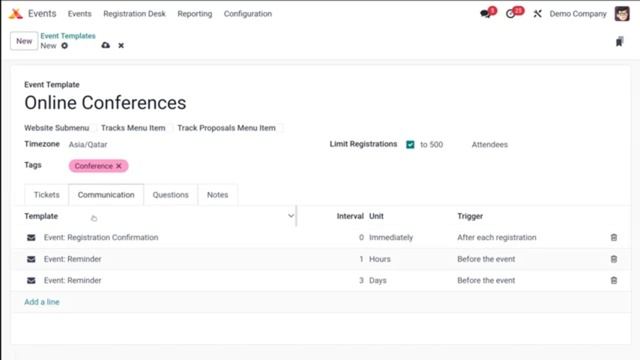This screenshot has width=640, height=360.
Task: Open the Reporting menu
Action: 195,14
